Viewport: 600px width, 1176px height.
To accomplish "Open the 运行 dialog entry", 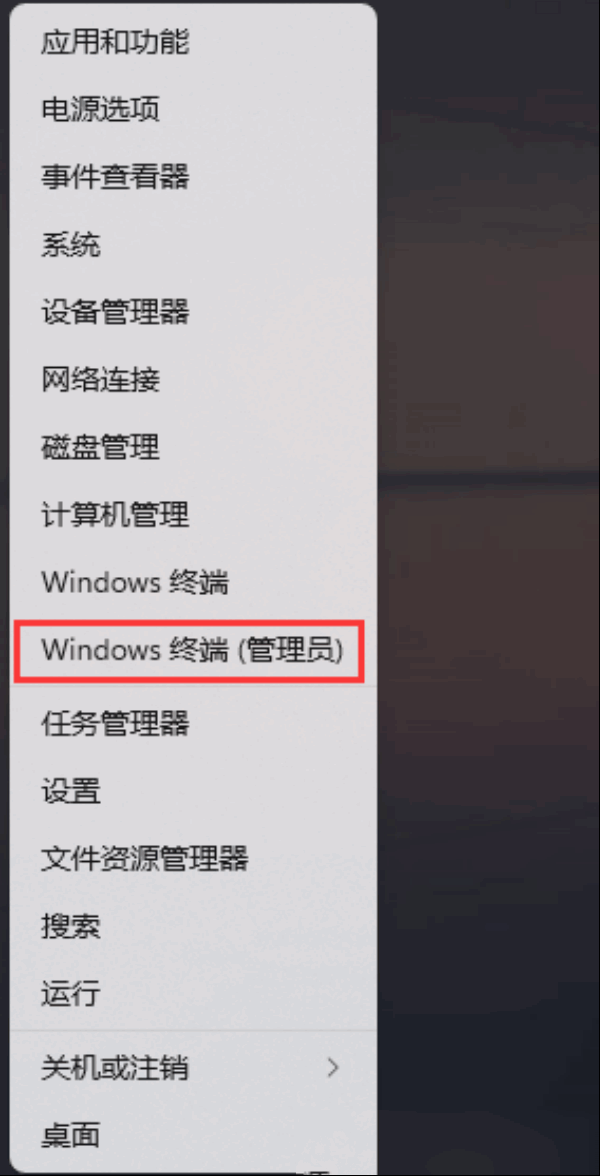I will pyautogui.click(x=193, y=995).
